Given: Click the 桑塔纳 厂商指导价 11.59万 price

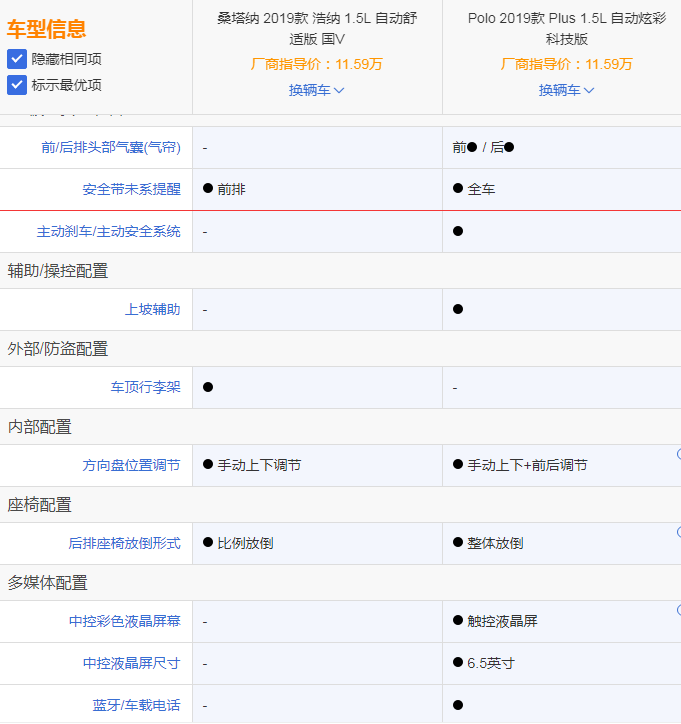Looking at the screenshot, I should 316,64.
